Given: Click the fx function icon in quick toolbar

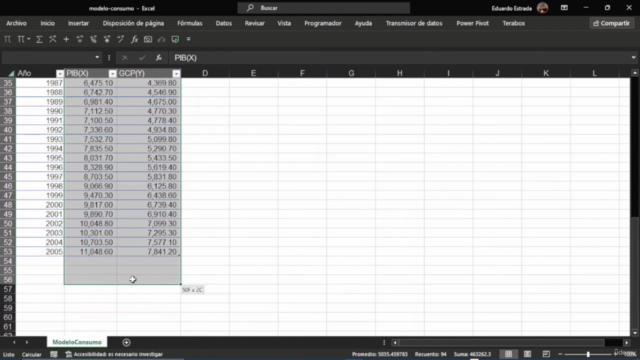Looking at the screenshot, I should pos(134,39).
